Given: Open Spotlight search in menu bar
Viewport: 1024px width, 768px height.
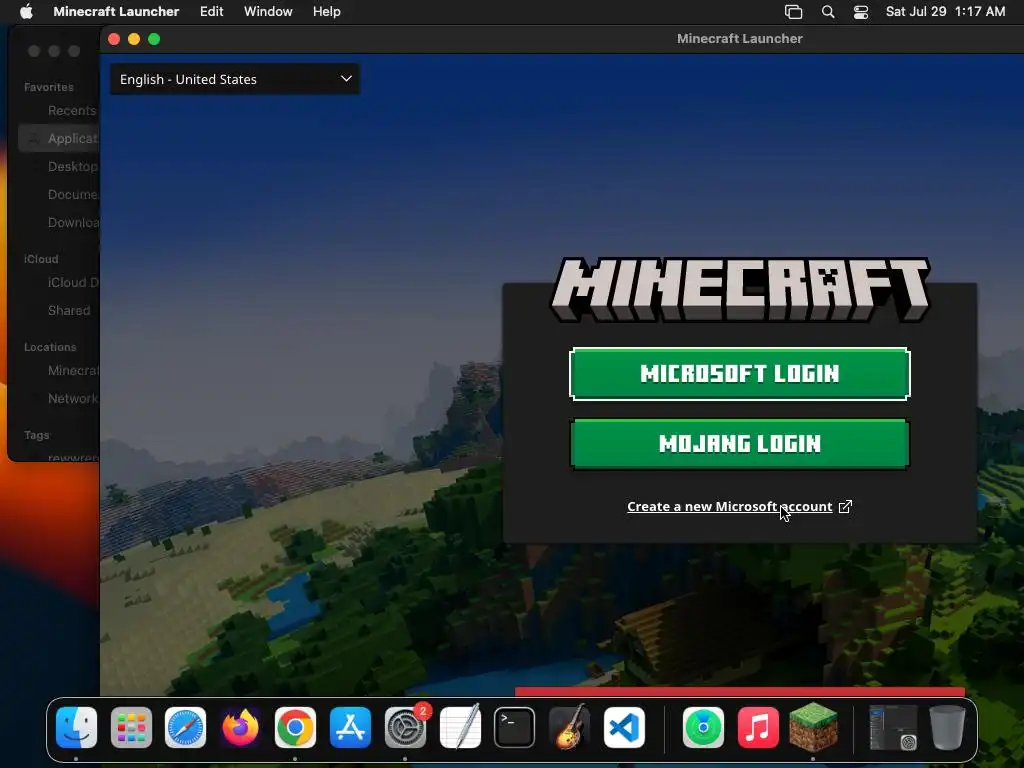Looking at the screenshot, I should point(828,12).
